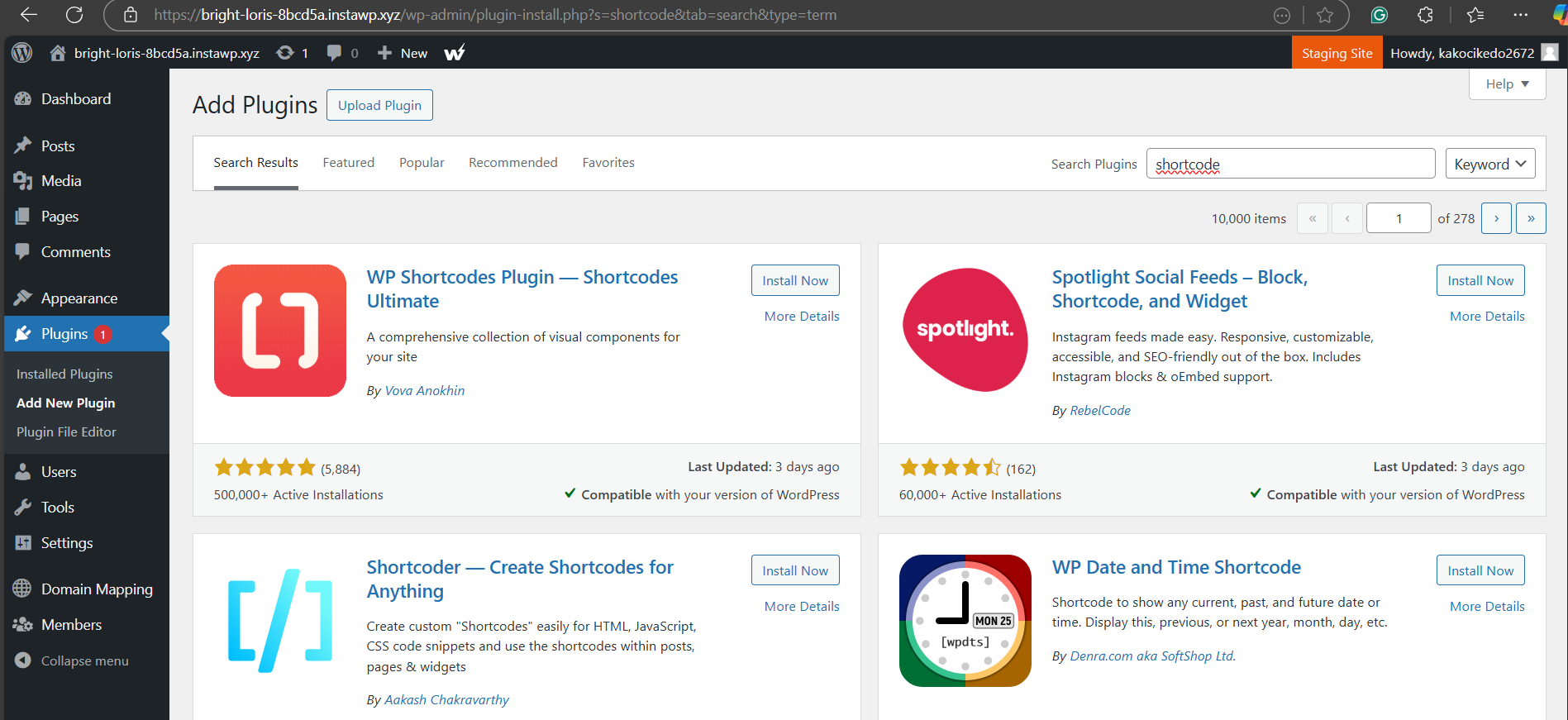Screen dimensions: 1568x720
Task: Click WP Date and Time clock icon
Action: click(965, 621)
